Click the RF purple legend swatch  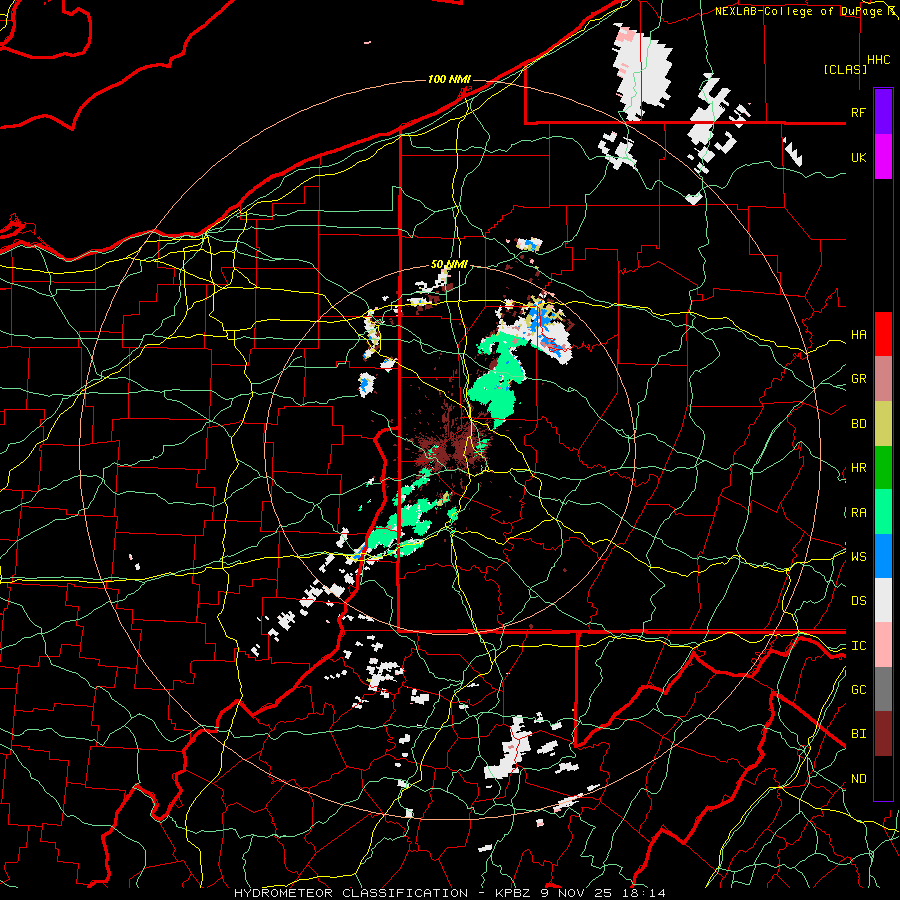(883, 112)
